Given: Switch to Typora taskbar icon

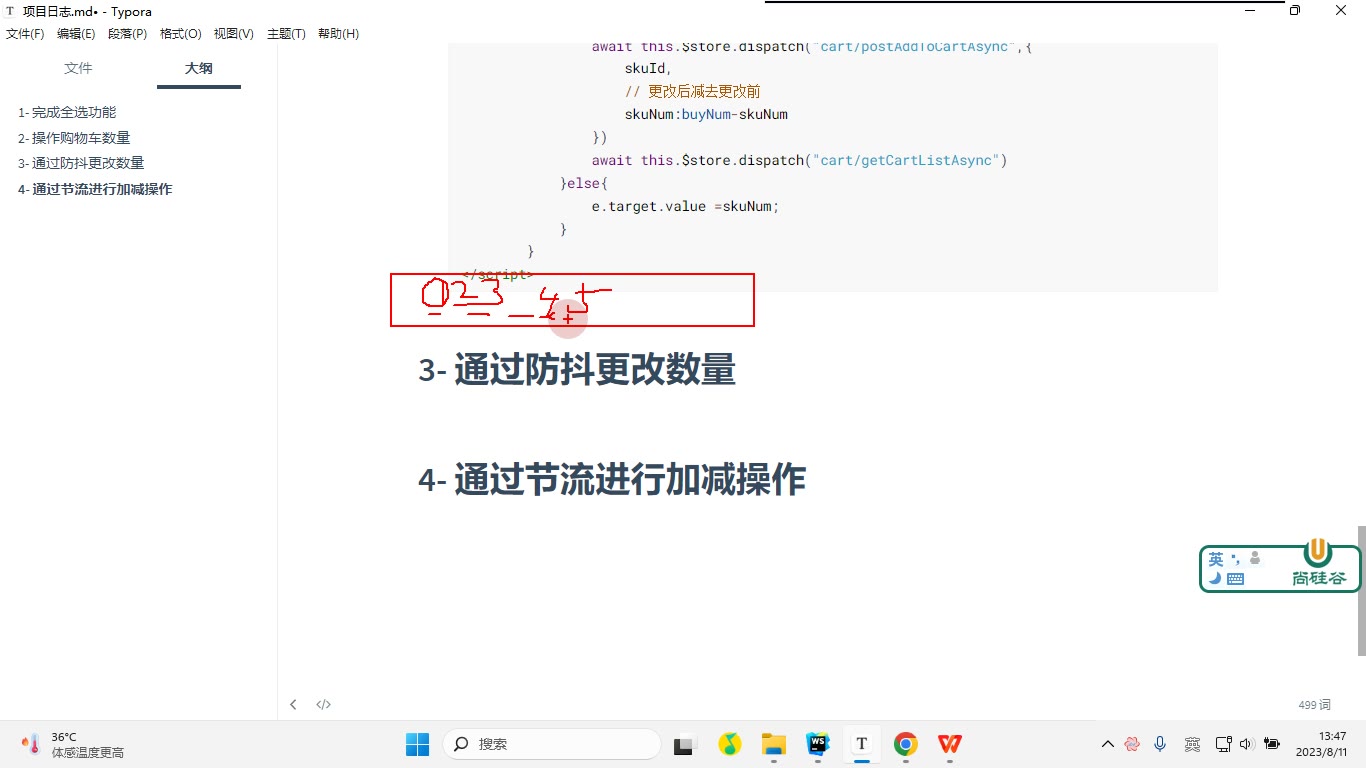Looking at the screenshot, I should tap(861, 744).
